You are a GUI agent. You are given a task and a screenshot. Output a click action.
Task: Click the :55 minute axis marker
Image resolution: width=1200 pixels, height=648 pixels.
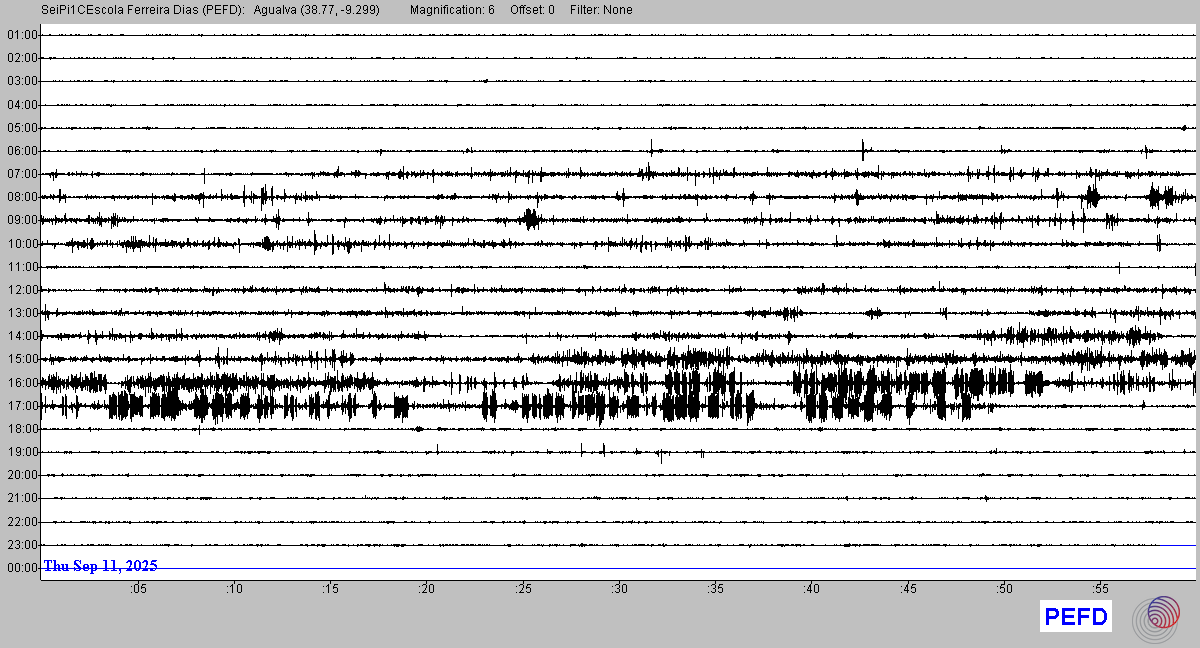pyautogui.click(x=1100, y=589)
